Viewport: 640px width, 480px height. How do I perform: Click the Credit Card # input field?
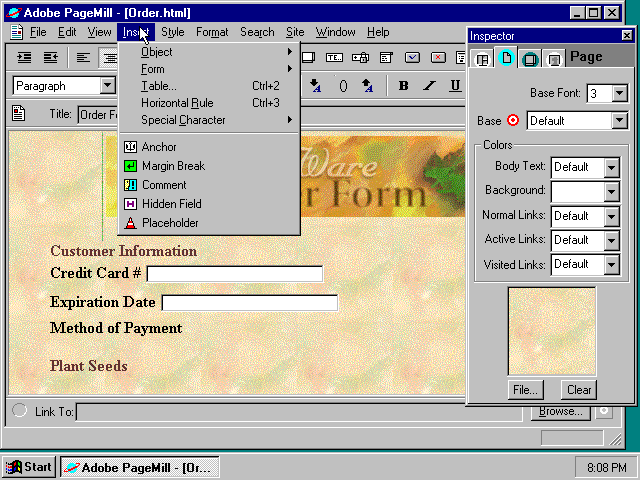point(235,274)
